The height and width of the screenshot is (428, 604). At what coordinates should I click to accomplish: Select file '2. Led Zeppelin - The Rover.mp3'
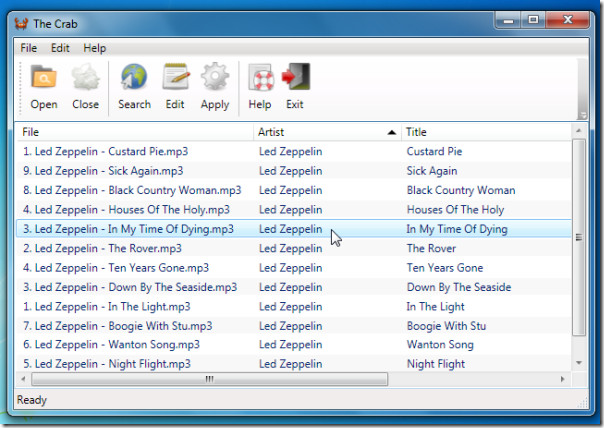102,248
